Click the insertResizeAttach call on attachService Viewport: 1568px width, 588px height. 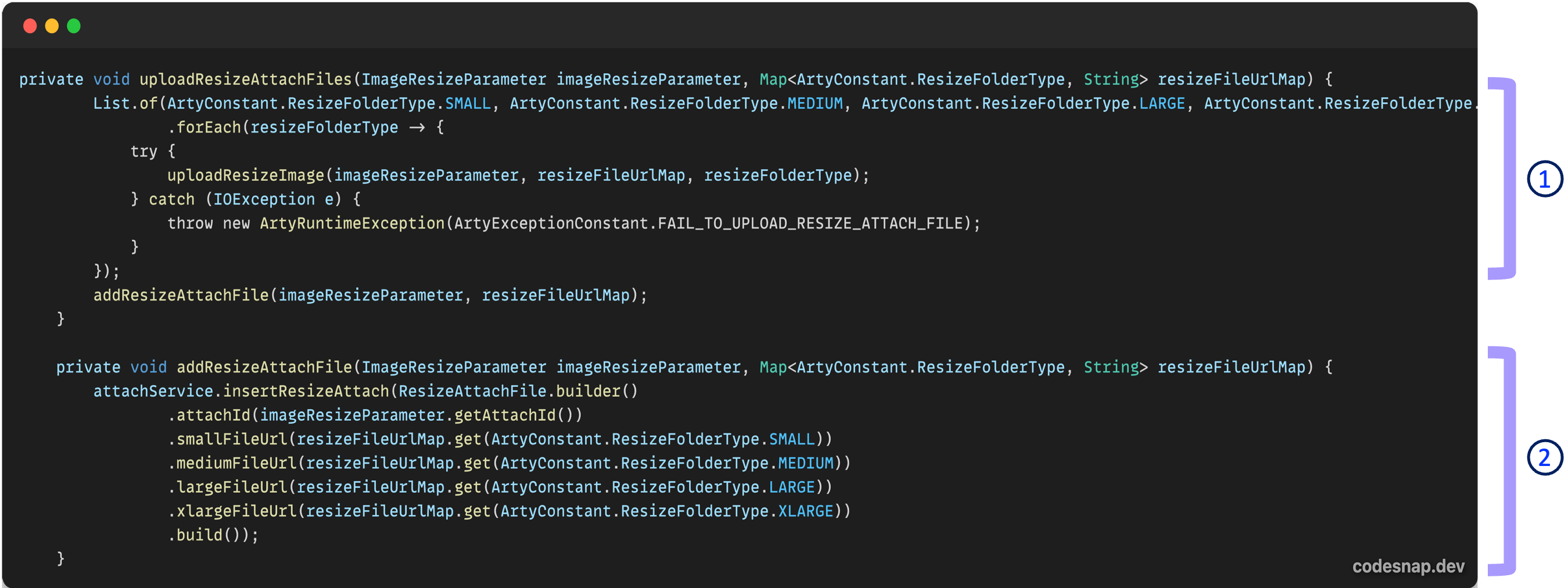pyautogui.click(x=306, y=392)
